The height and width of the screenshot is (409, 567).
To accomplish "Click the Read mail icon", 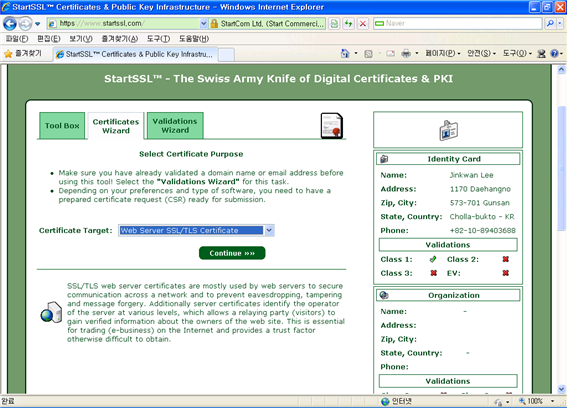I will coord(391,54).
